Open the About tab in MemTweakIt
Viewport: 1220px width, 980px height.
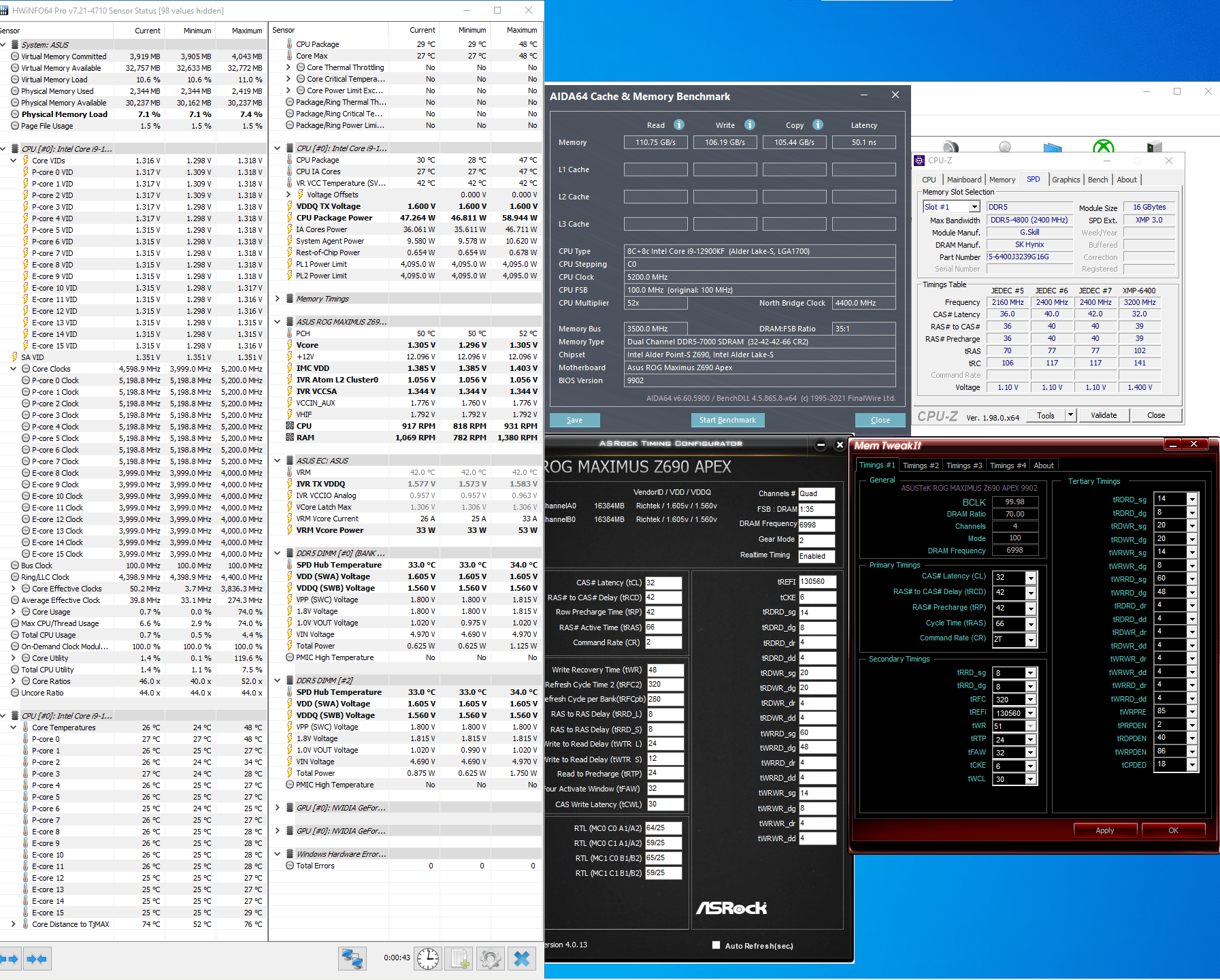tap(1044, 465)
